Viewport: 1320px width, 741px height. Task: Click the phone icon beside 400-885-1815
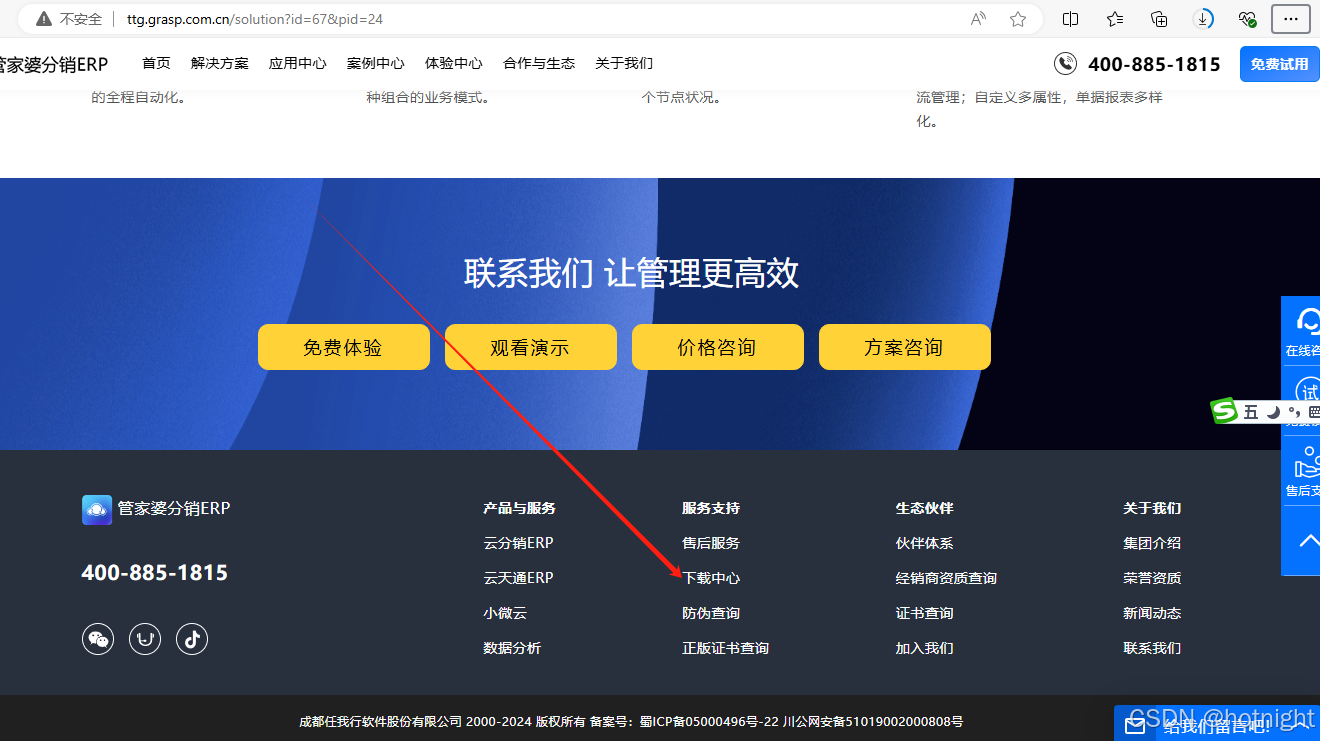(1065, 63)
